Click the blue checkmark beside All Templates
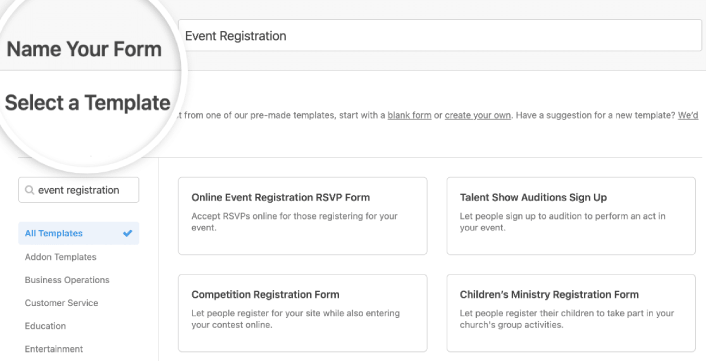Image resolution: width=706 pixels, height=361 pixels. pyautogui.click(x=128, y=233)
